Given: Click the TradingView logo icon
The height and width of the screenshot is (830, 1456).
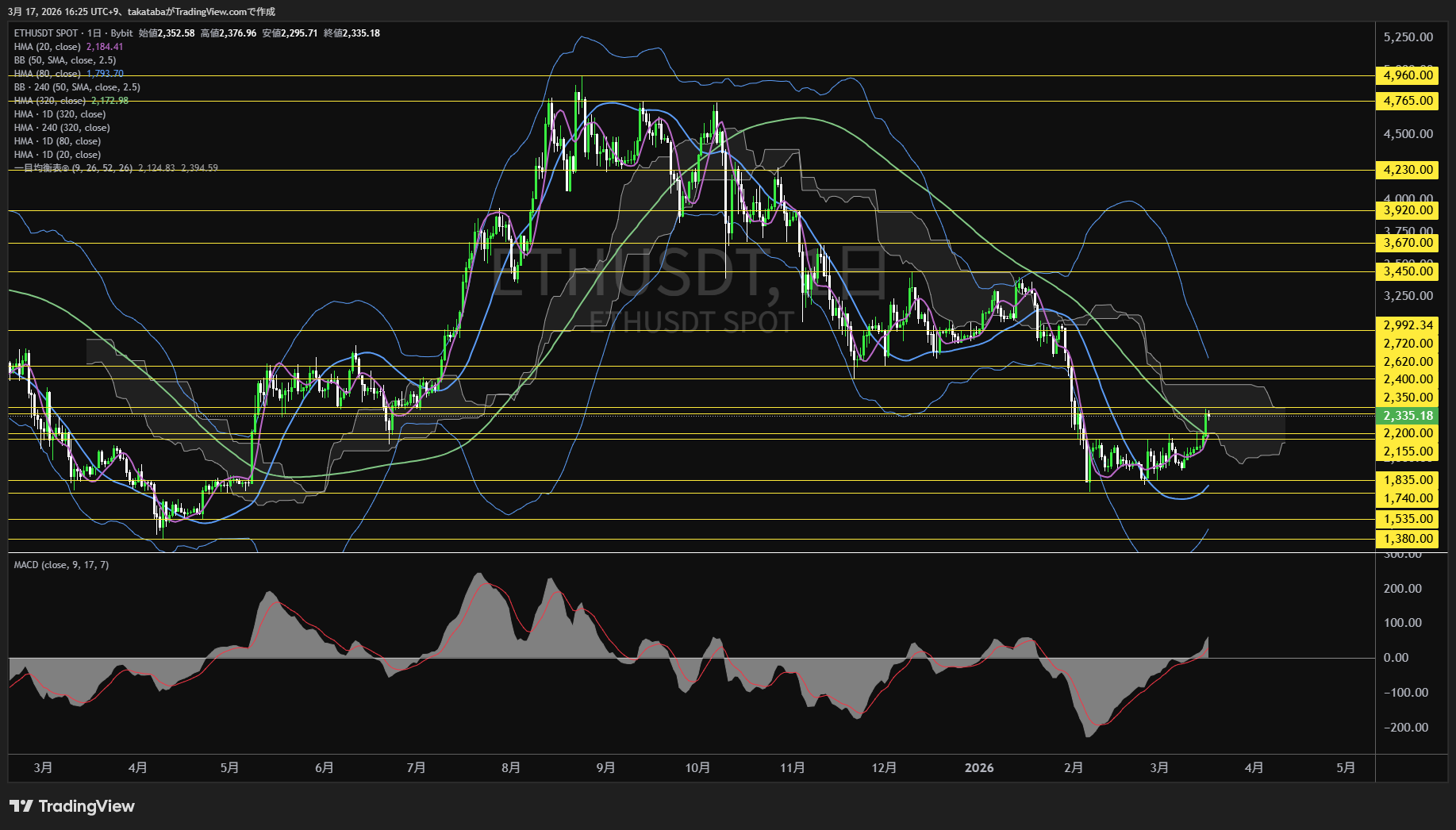Looking at the screenshot, I should pos(21,806).
